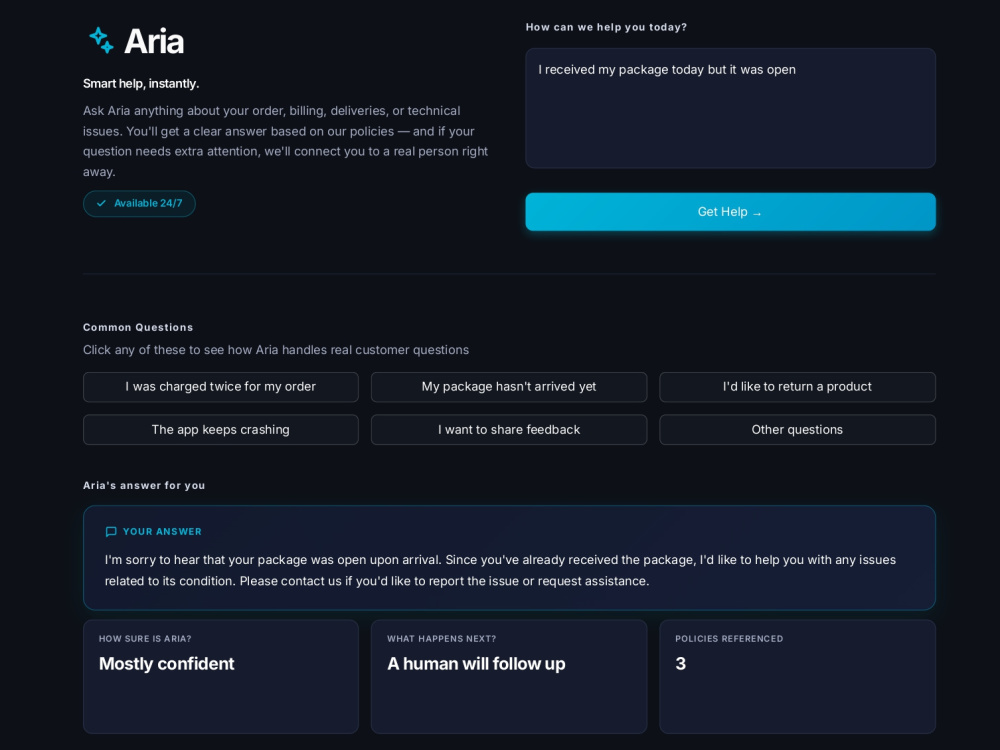Open the 'How sure is Aria?' confidence card
This screenshot has height=750, width=1000.
coord(221,677)
